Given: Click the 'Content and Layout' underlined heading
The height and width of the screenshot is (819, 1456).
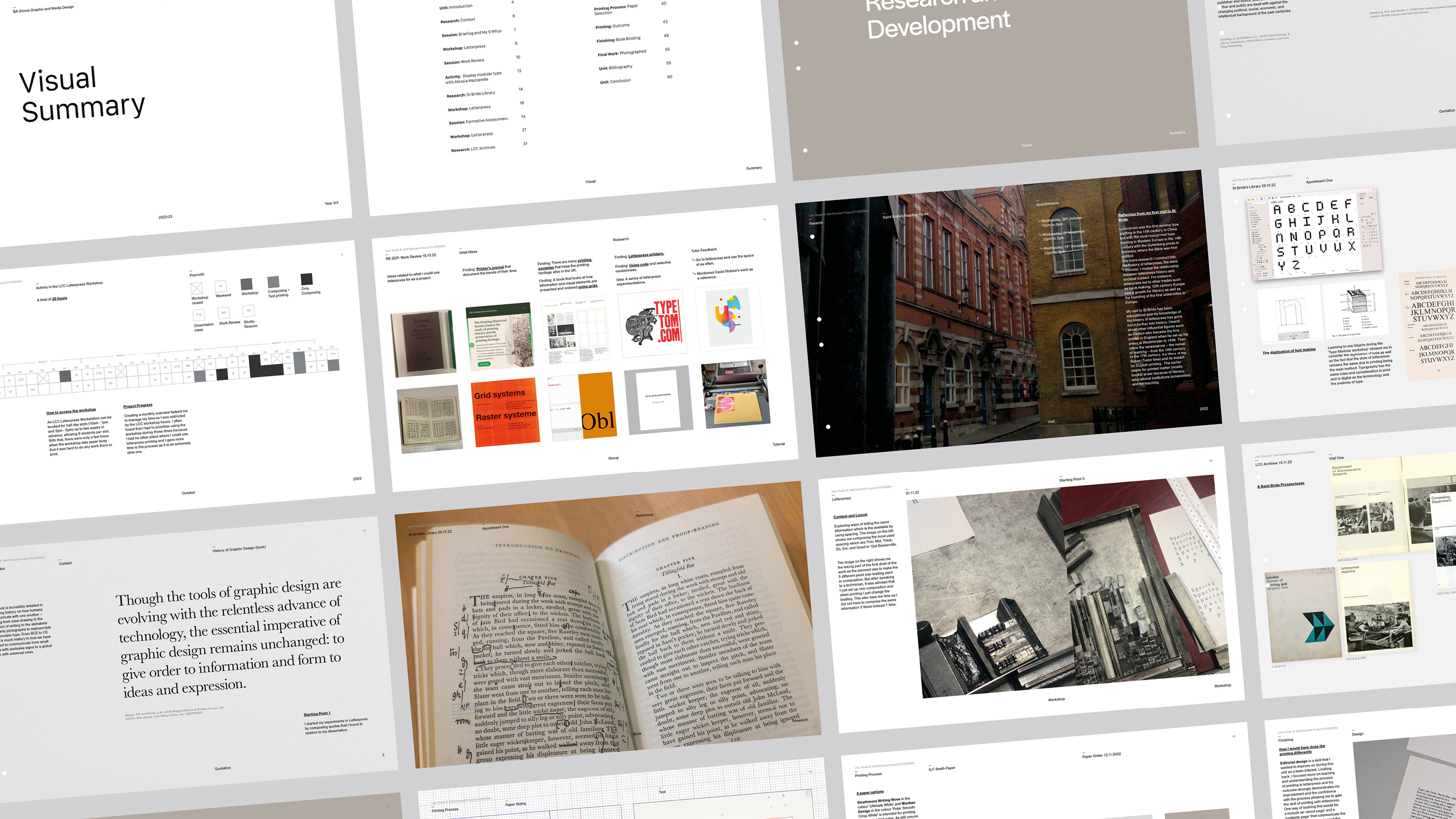Looking at the screenshot, I should tap(850, 516).
